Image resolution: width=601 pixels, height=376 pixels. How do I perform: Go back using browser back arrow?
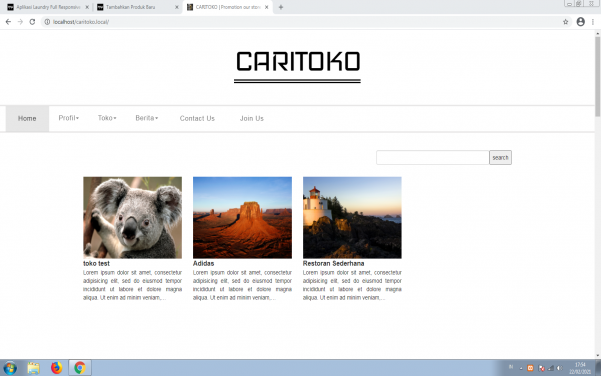click(x=8, y=22)
